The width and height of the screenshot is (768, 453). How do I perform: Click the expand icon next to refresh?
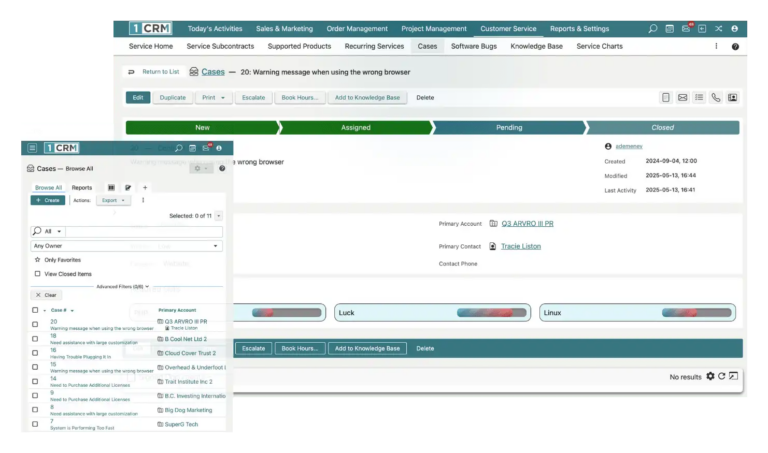[733, 376]
